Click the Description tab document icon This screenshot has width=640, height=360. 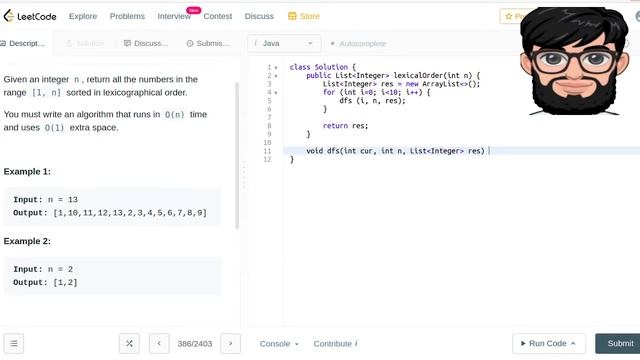click(x=3, y=43)
